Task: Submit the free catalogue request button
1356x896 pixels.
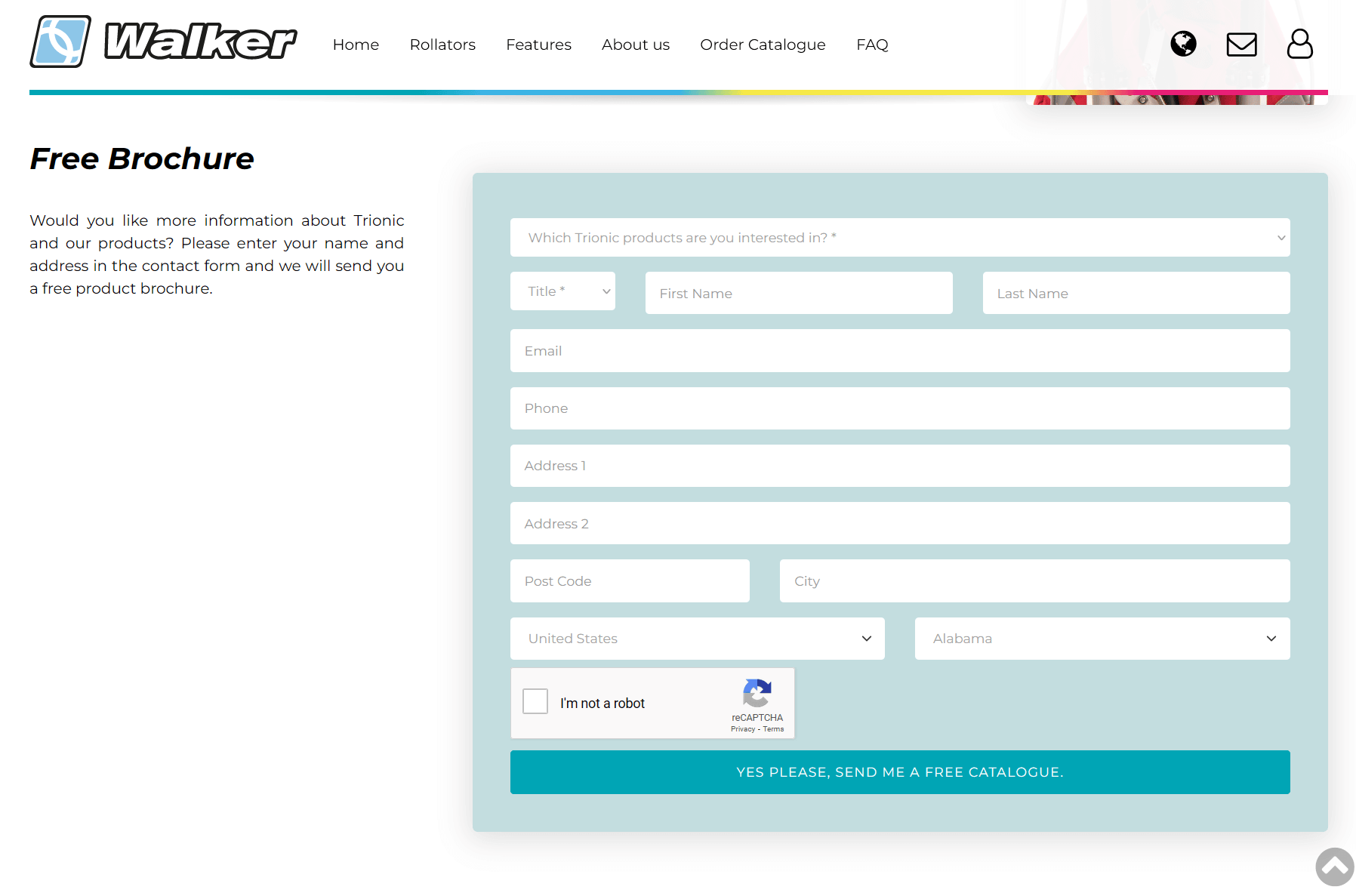Action: [899, 772]
